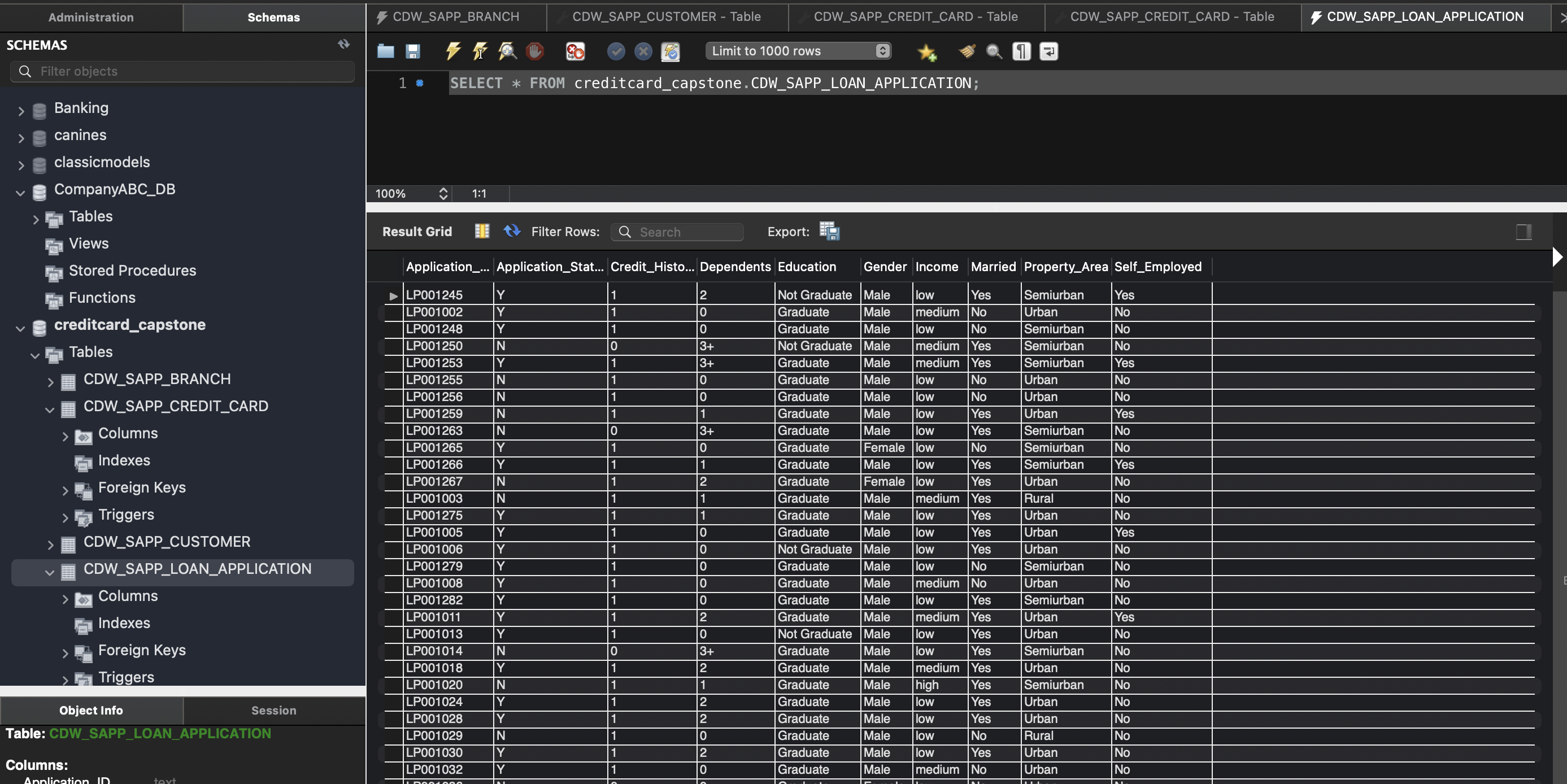This screenshot has width=1567, height=784.
Task: Click Explain query magnifier lightning icon
Action: [x=507, y=51]
